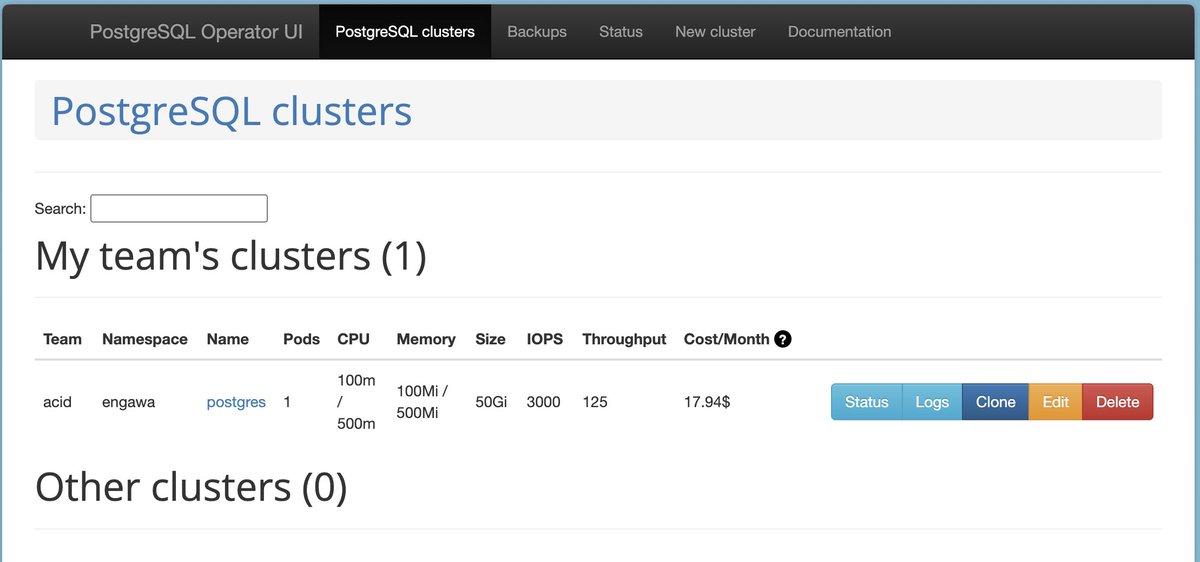The width and height of the screenshot is (1200, 562).
Task: Edit the postgres cluster
Action: pyautogui.click(x=1055, y=402)
